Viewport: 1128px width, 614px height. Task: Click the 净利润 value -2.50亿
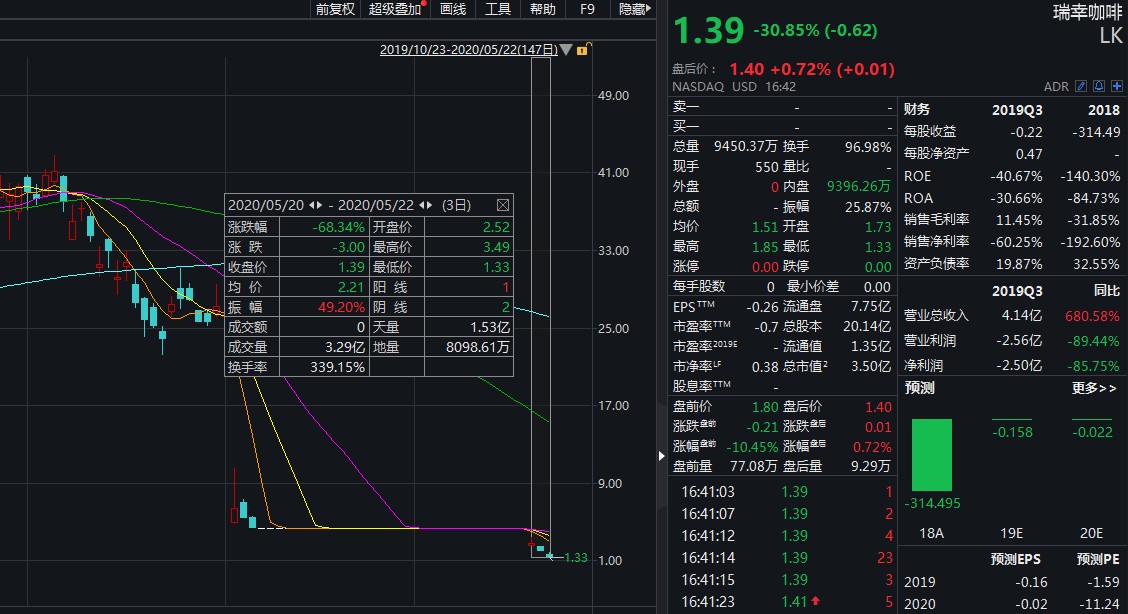point(1019,366)
